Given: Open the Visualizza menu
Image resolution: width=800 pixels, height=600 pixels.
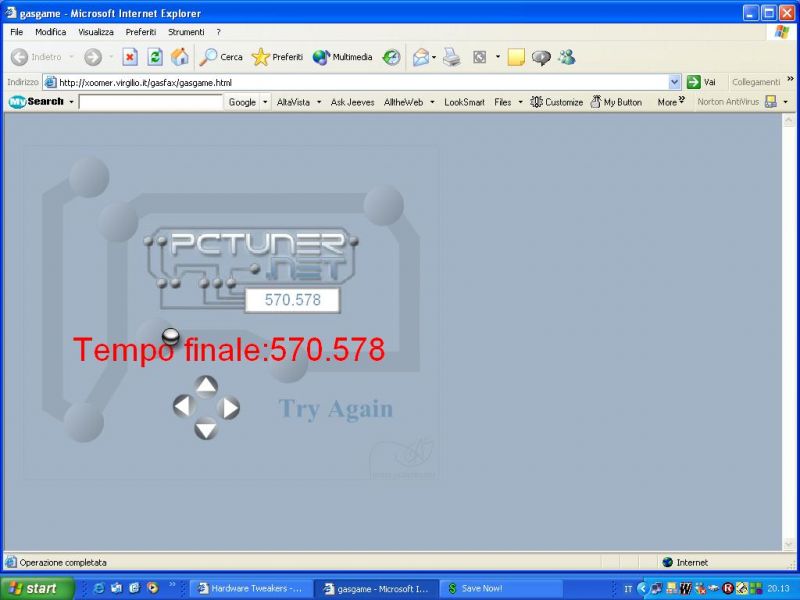Looking at the screenshot, I should pos(95,32).
